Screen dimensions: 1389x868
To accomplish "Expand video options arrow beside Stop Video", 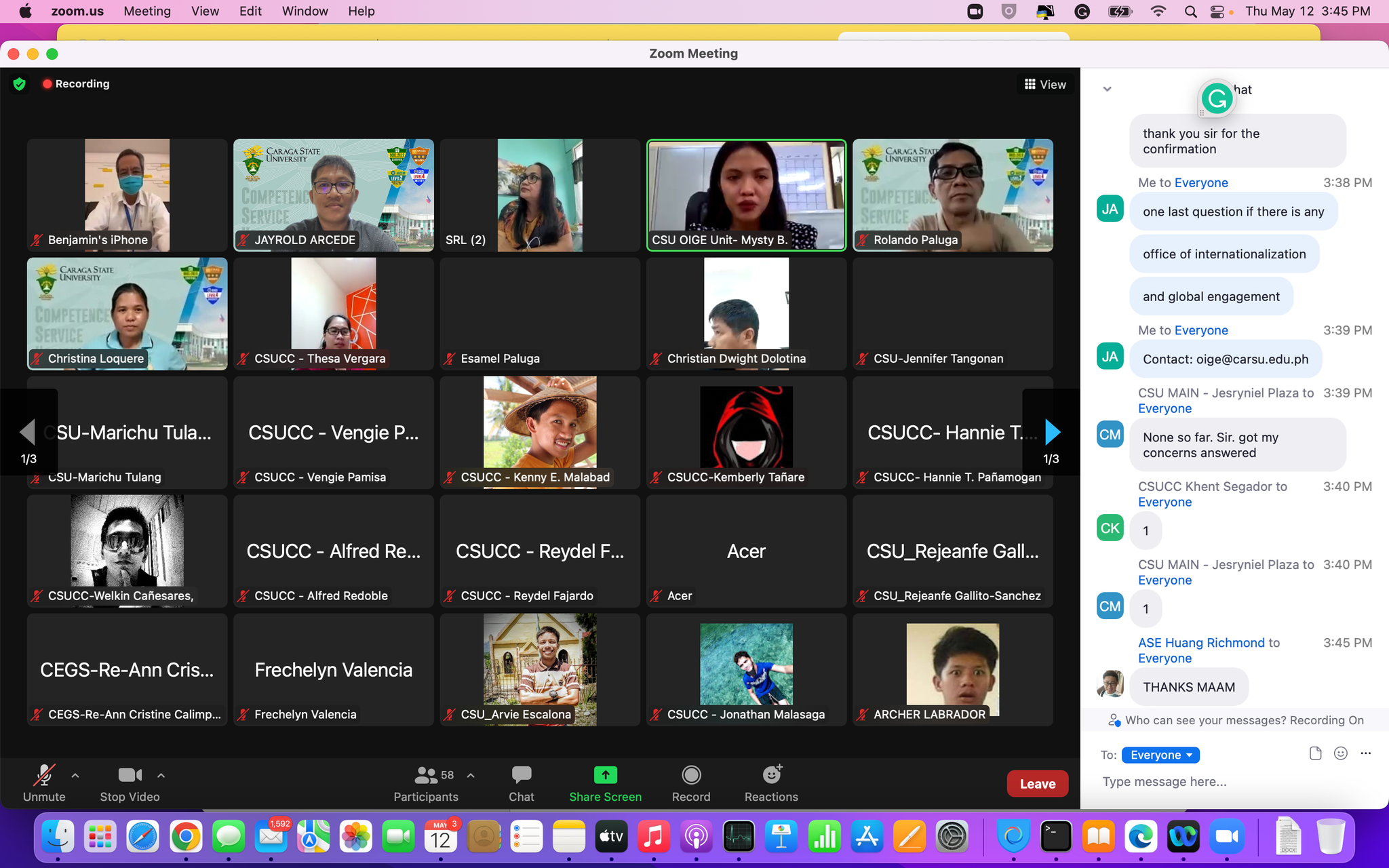I will coord(161,775).
